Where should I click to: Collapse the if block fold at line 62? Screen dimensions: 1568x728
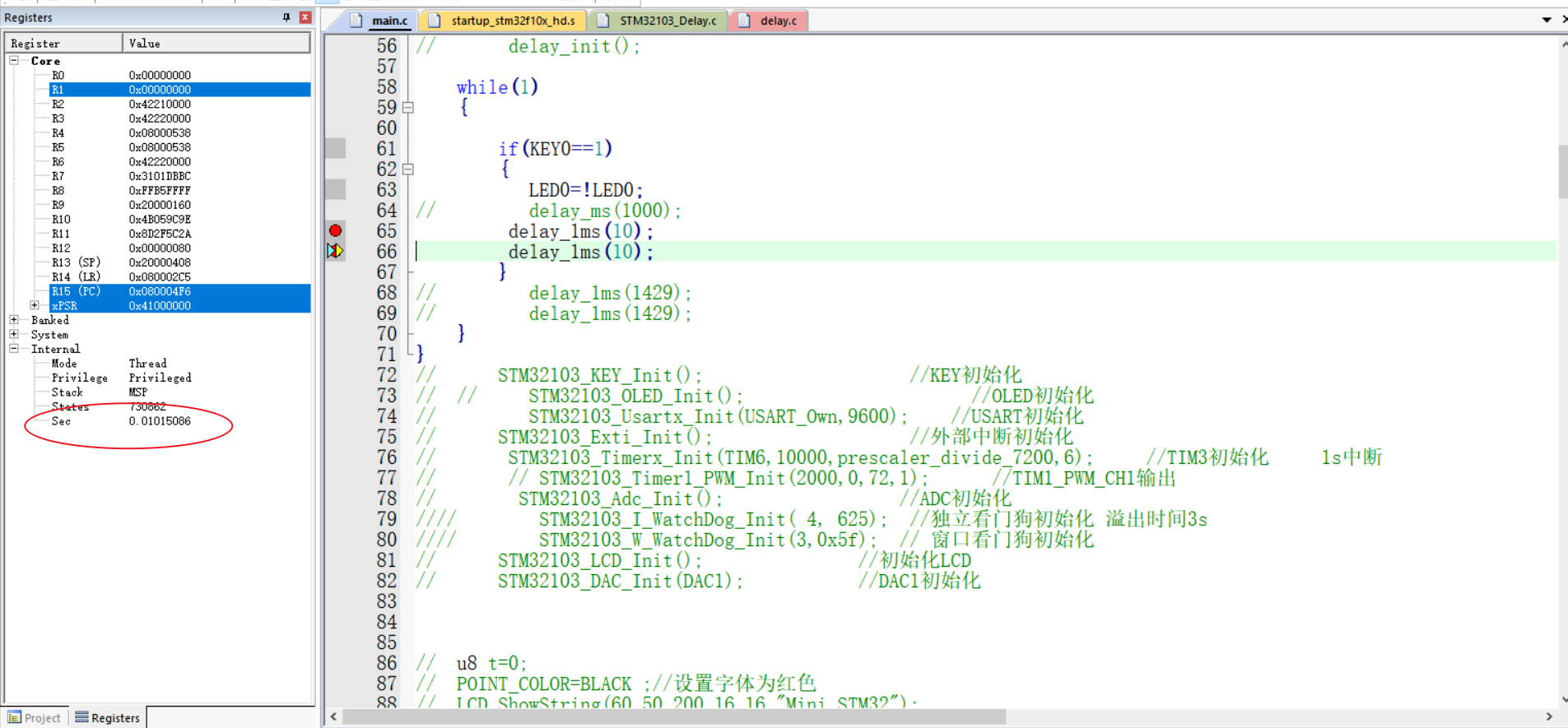pyautogui.click(x=407, y=169)
